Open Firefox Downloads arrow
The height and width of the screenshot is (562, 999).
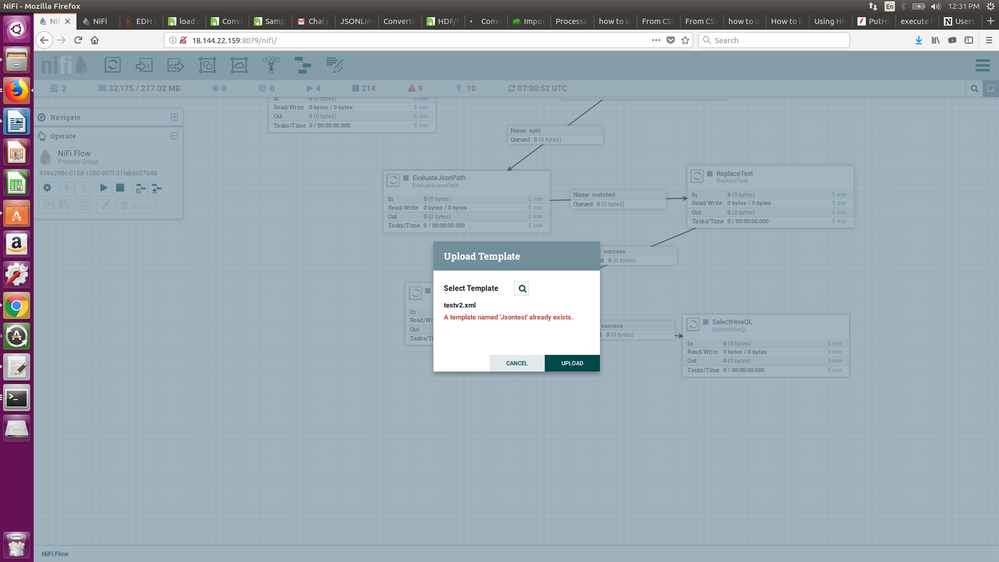point(919,40)
